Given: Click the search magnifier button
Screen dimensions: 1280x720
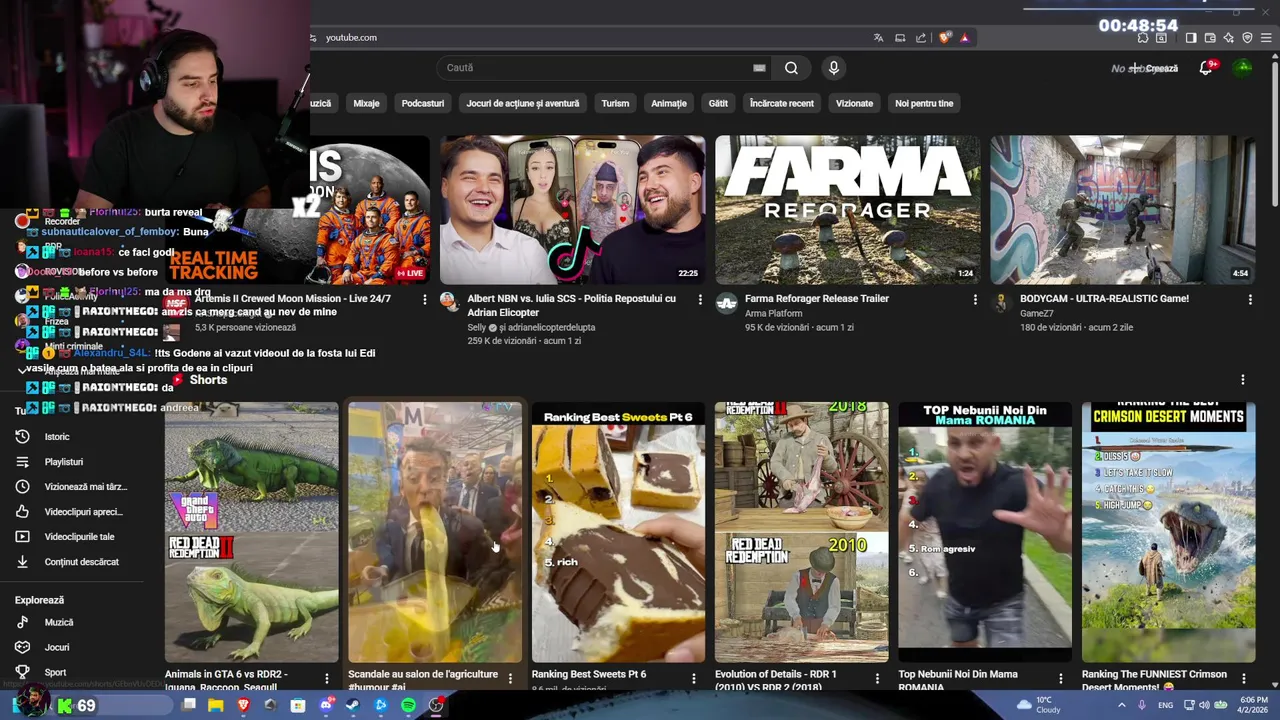Looking at the screenshot, I should coord(791,68).
